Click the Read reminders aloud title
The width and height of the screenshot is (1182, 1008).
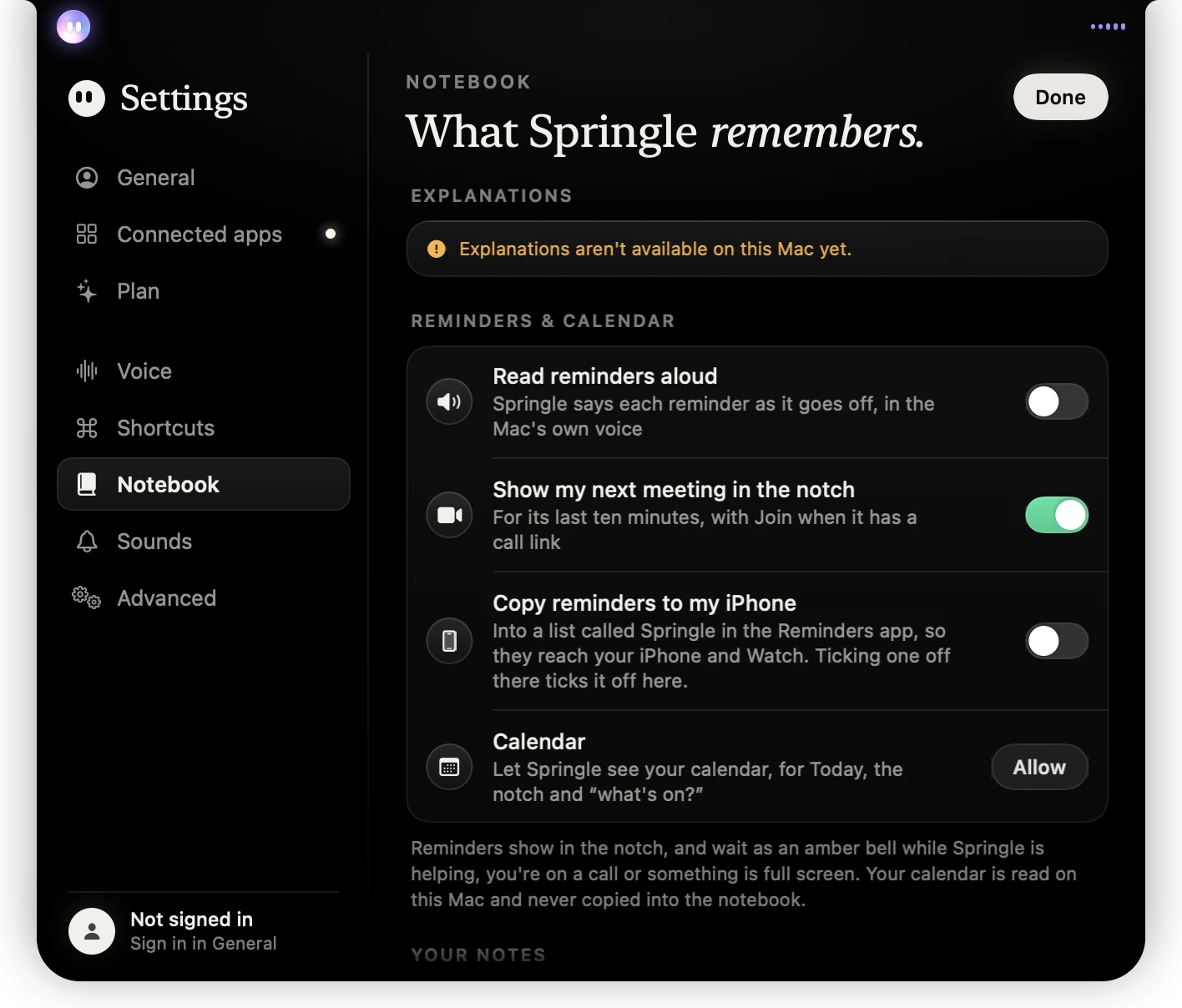pos(605,376)
